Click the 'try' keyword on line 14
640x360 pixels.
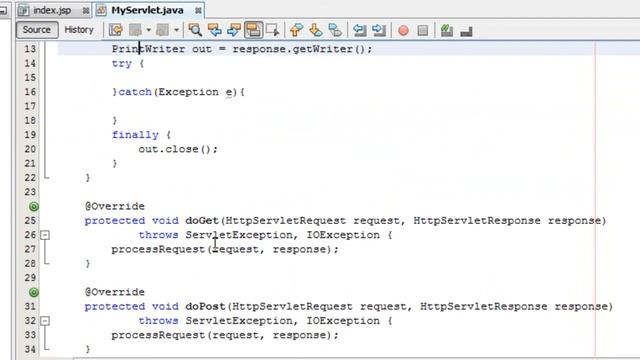[x=122, y=64]
